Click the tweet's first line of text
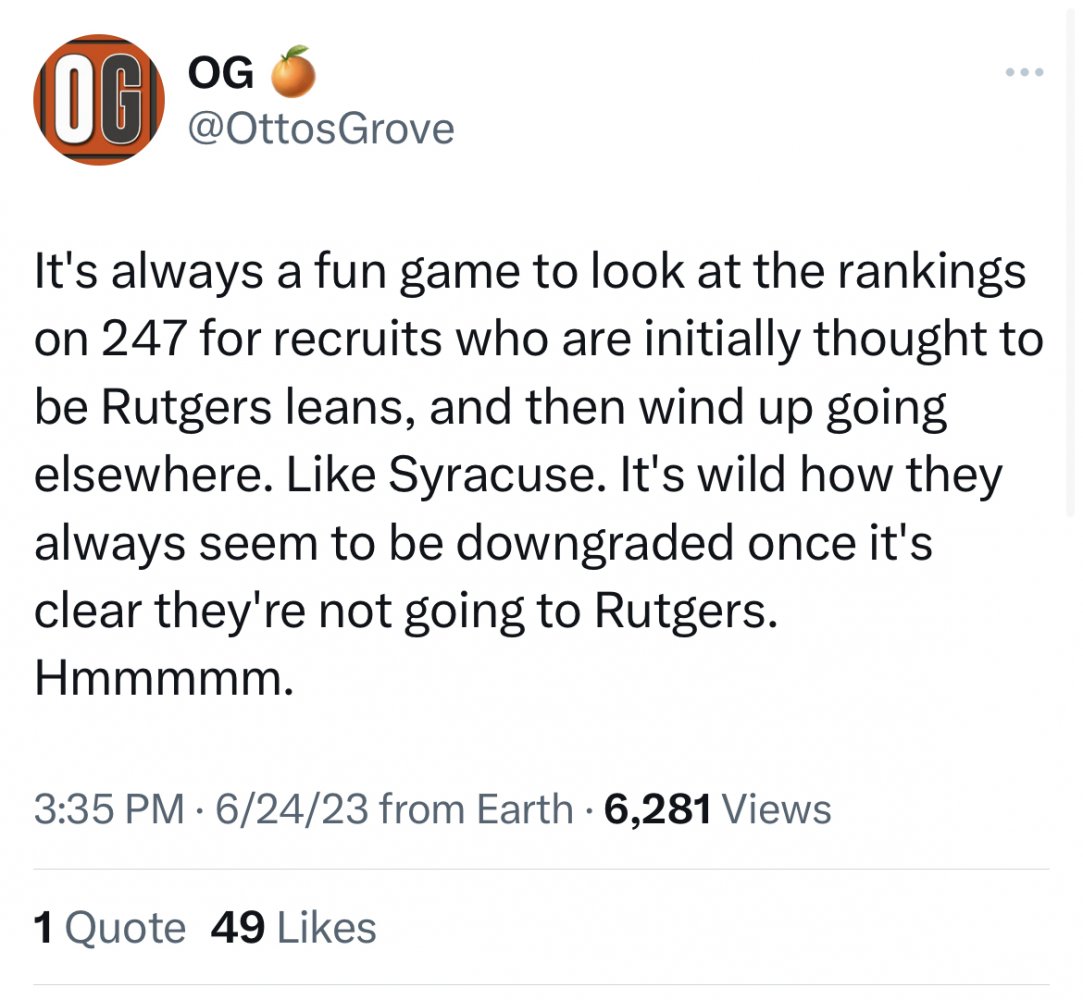 [x=530, y=273]
